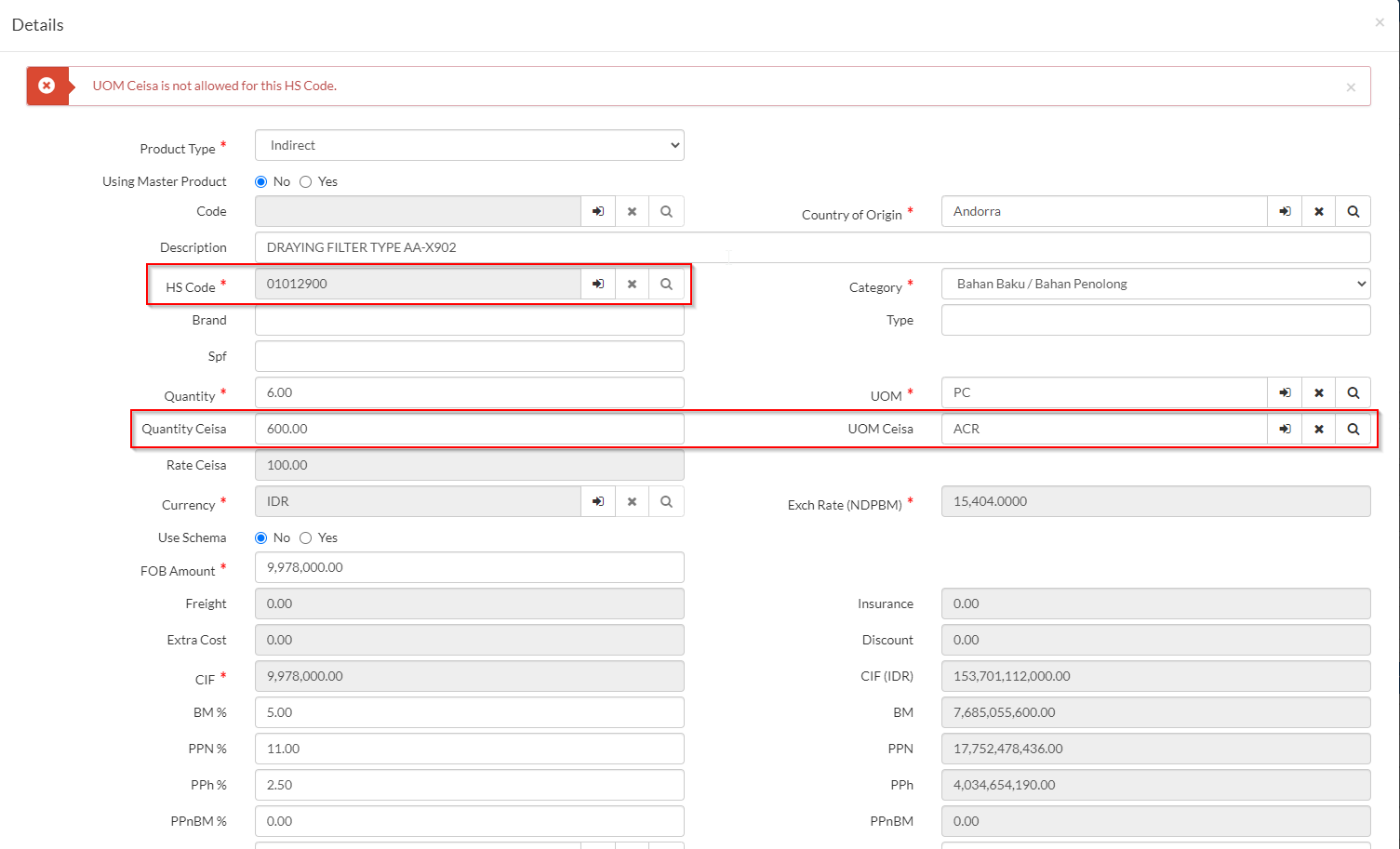Viewport: 1400px width, 849px height.
Task: Expand the Category dropdown
Action: click(x=1155, y=284)
